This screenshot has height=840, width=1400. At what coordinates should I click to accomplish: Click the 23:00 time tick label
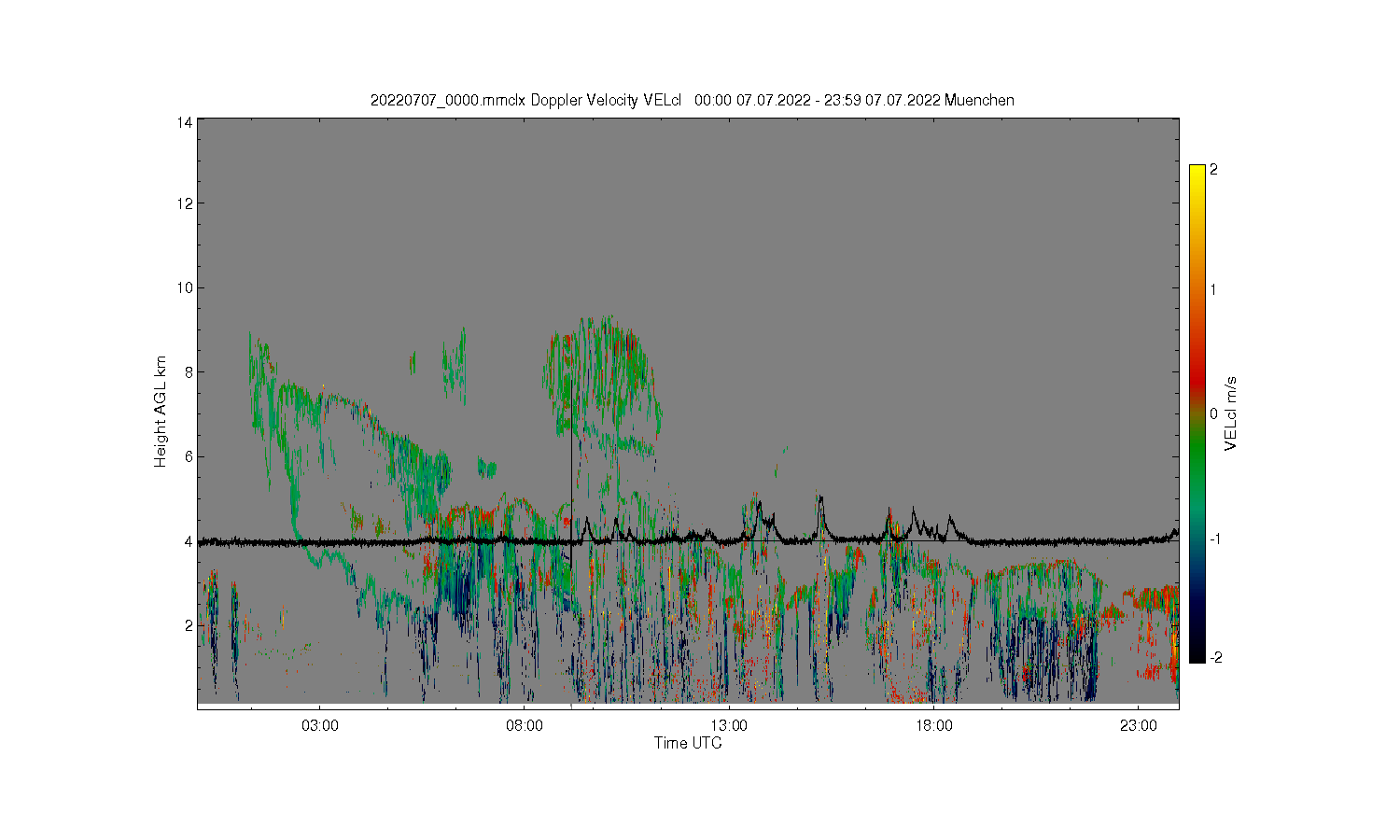point(1138,726)
